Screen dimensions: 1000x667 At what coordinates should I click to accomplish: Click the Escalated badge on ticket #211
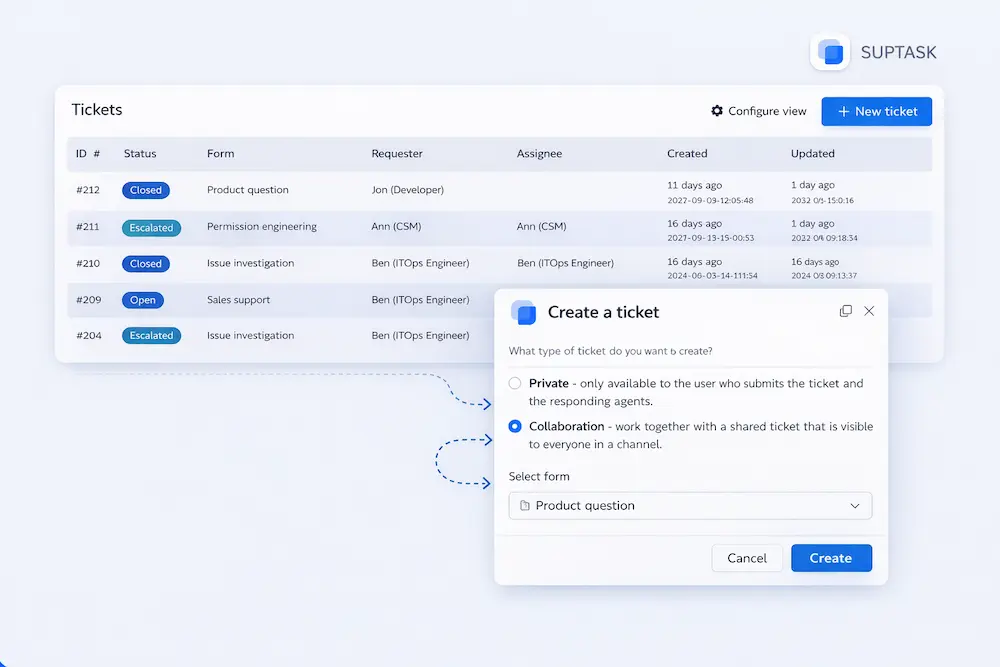(x=151, y=228)
